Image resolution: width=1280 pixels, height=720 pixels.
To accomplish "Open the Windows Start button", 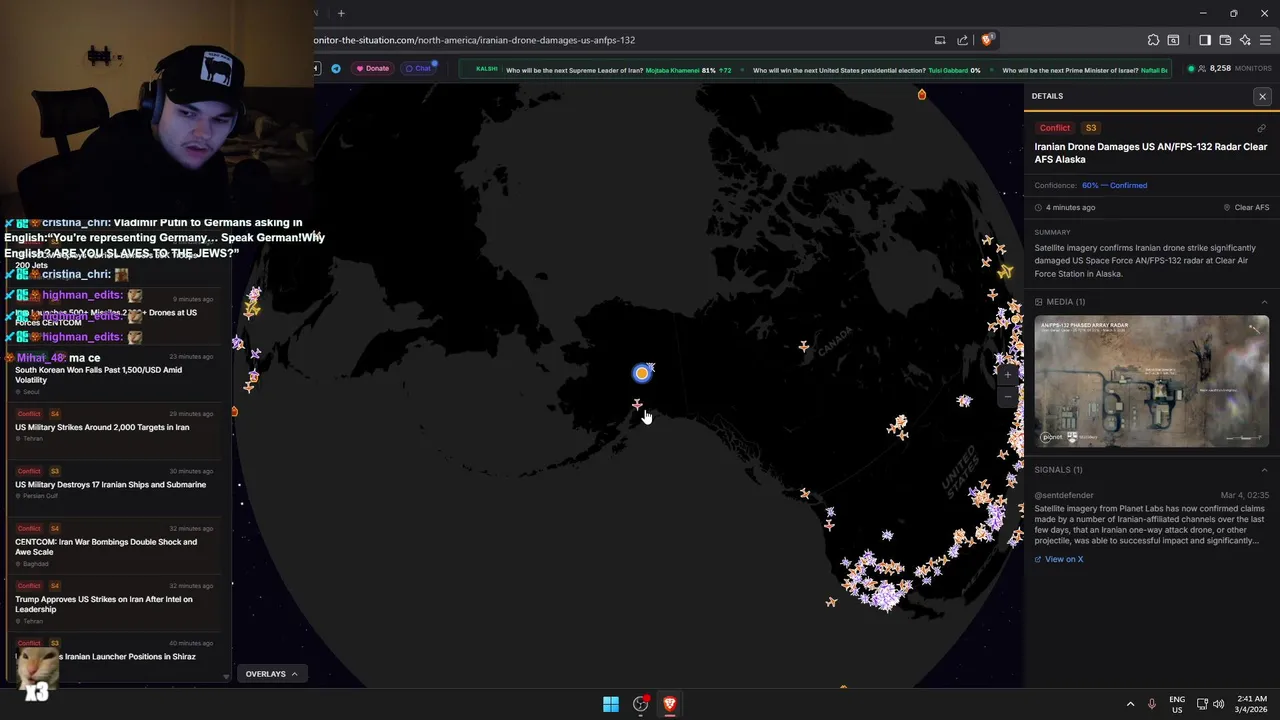I will [x=611, y=704].
